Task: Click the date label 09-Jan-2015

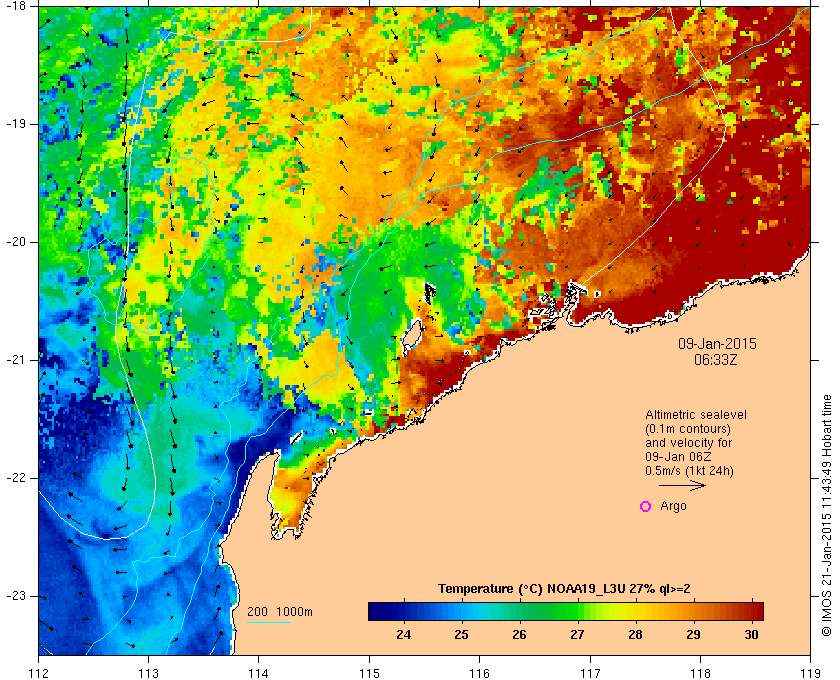Action: tap(717, 343)
